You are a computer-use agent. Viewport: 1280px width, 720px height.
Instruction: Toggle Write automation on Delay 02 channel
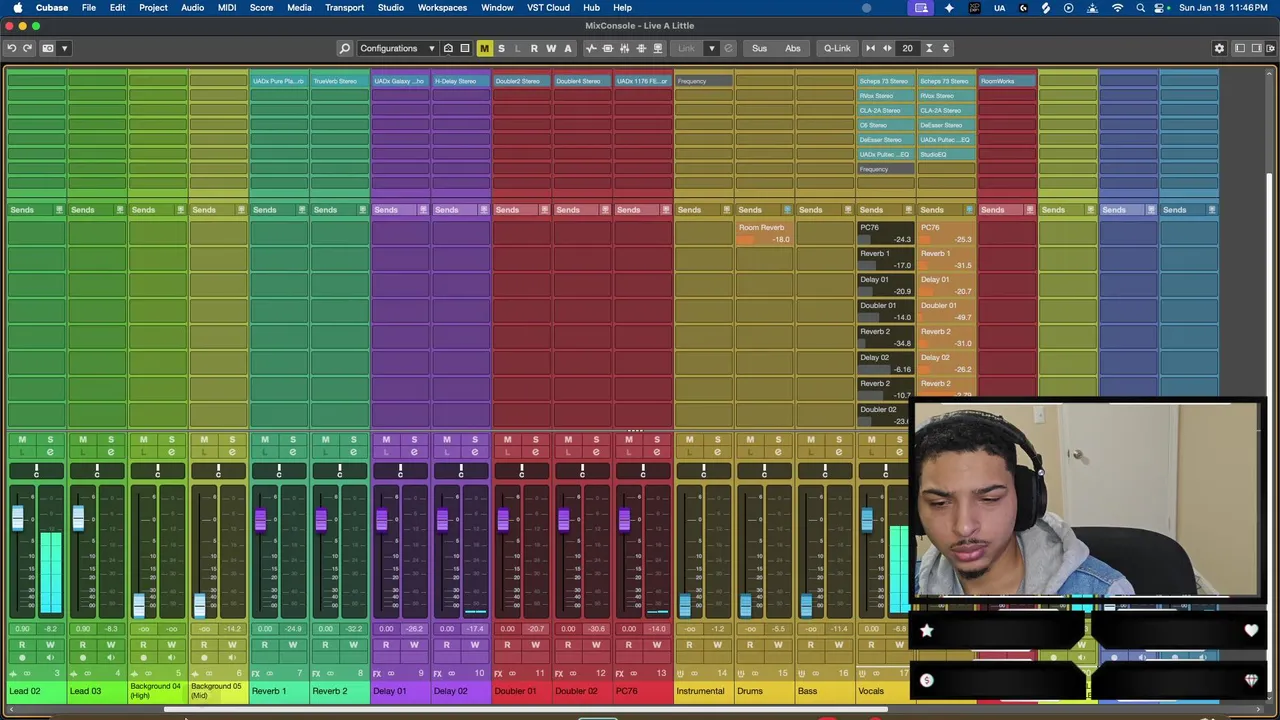(x=475, y=645)
